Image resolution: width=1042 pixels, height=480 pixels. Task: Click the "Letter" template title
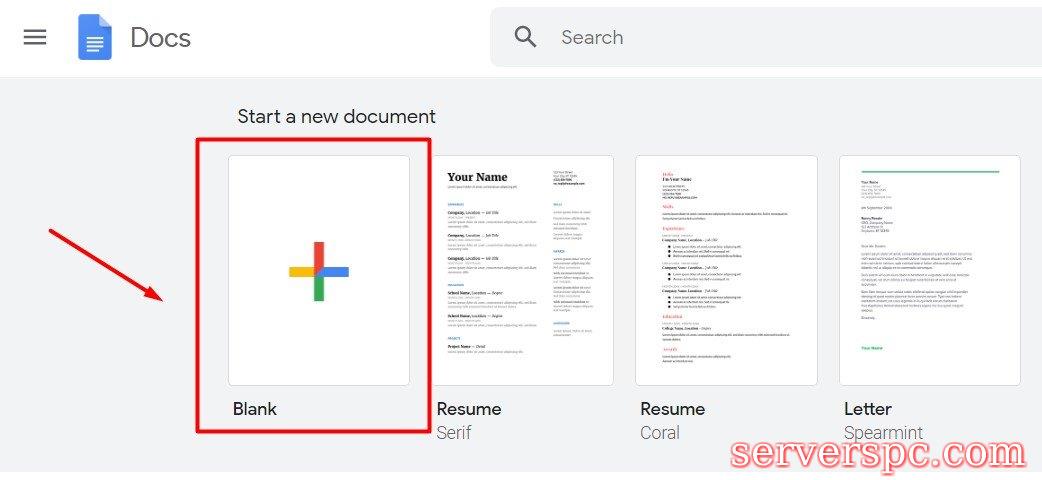pos(867,409)
